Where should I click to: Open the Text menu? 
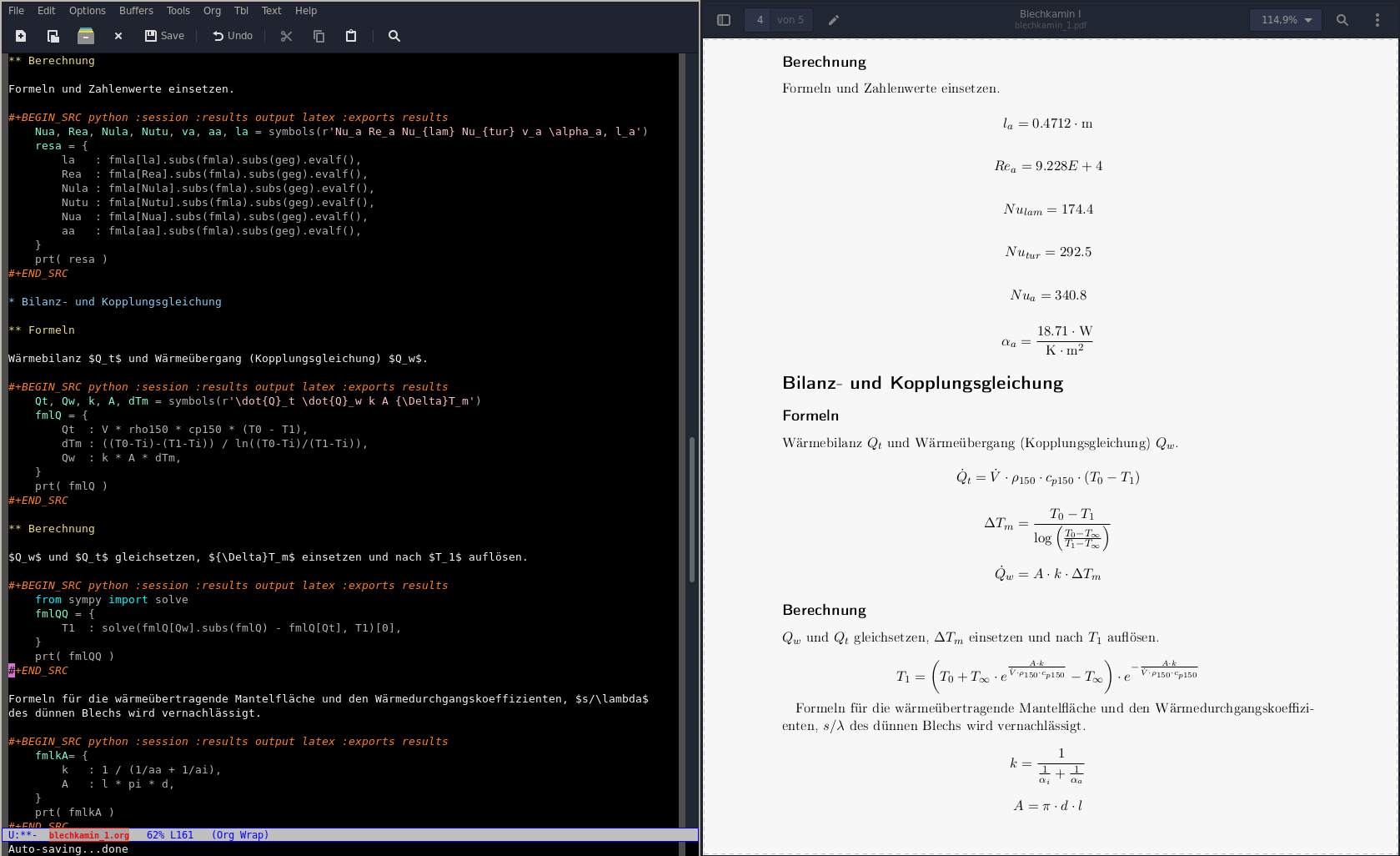pos(272,11)
